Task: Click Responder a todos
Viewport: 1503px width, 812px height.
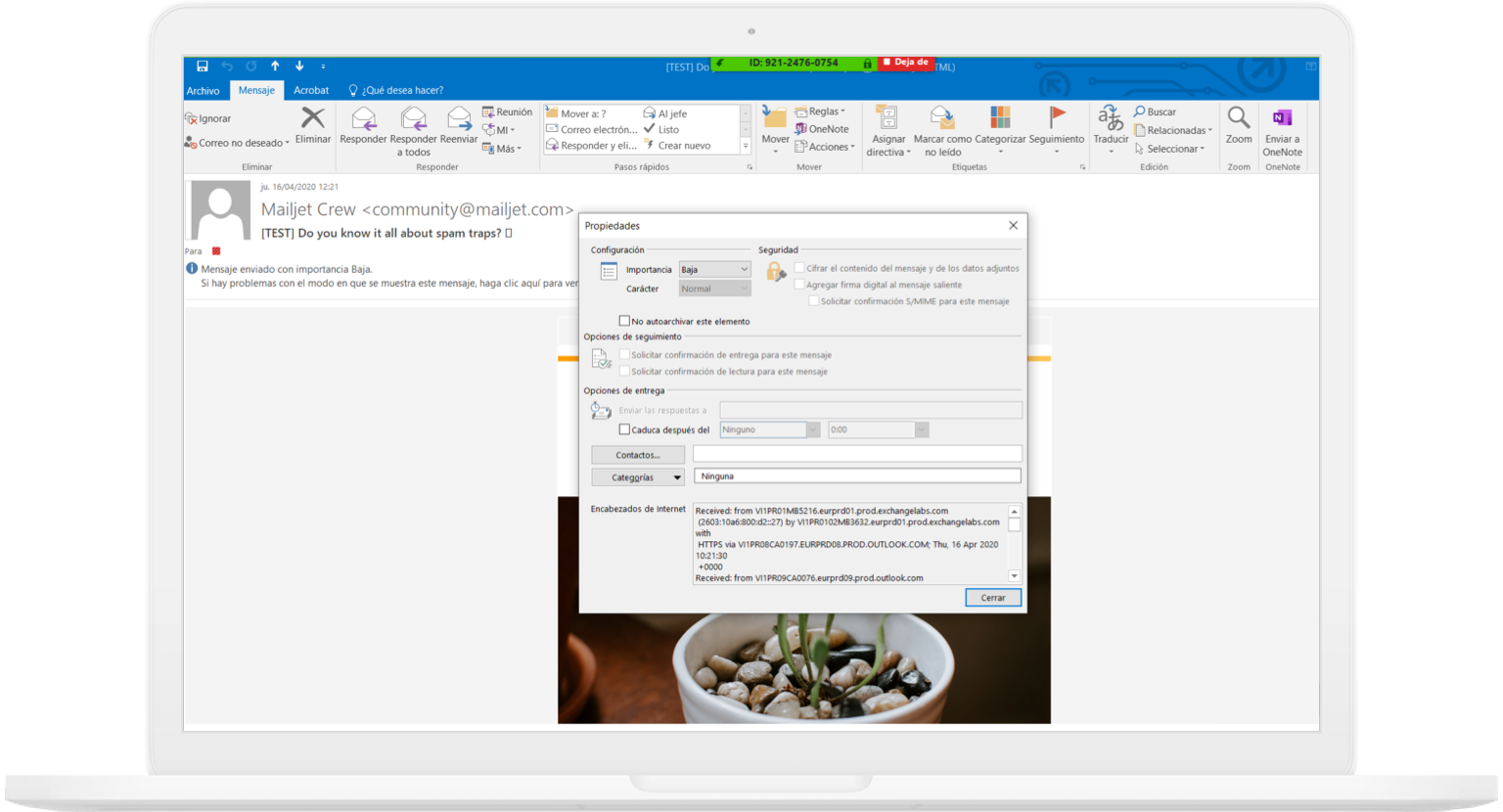Action: (x=414, y=131)
